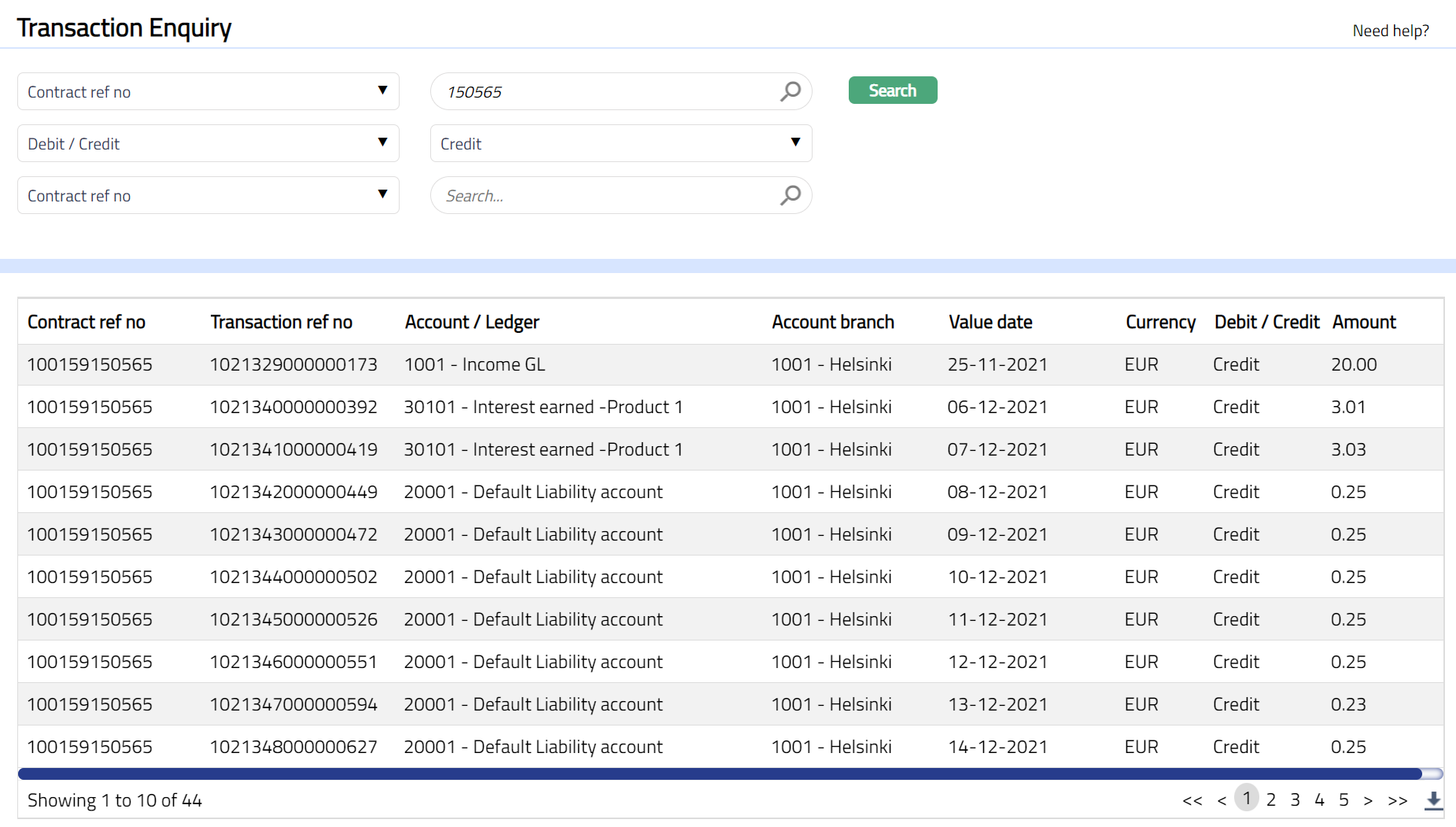This screenshot has height=827, width=1456.
Task: Click the horizontal scrollbar under the table
Action: tap(719, 773)
